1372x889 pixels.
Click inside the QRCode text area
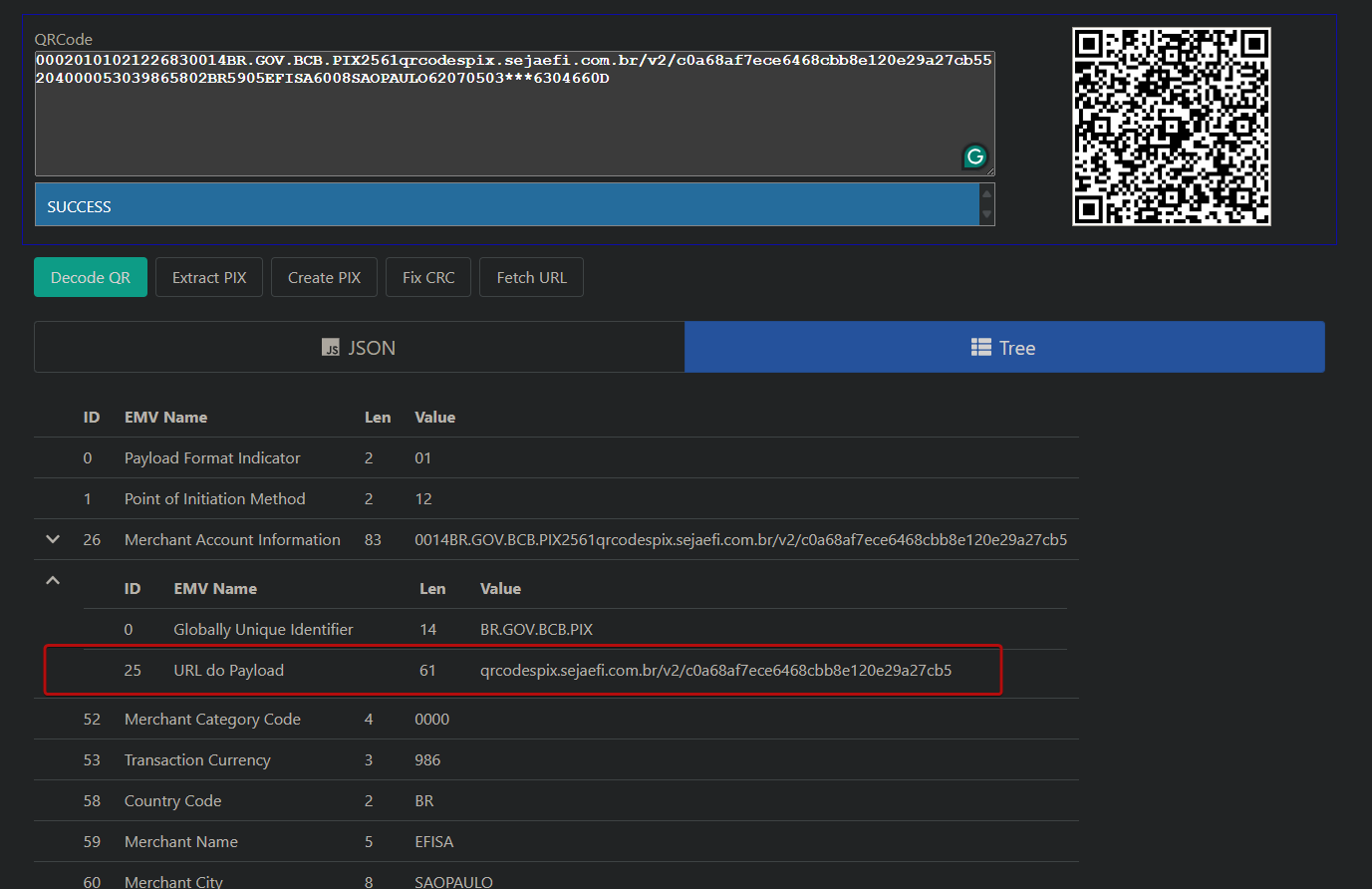514,114
